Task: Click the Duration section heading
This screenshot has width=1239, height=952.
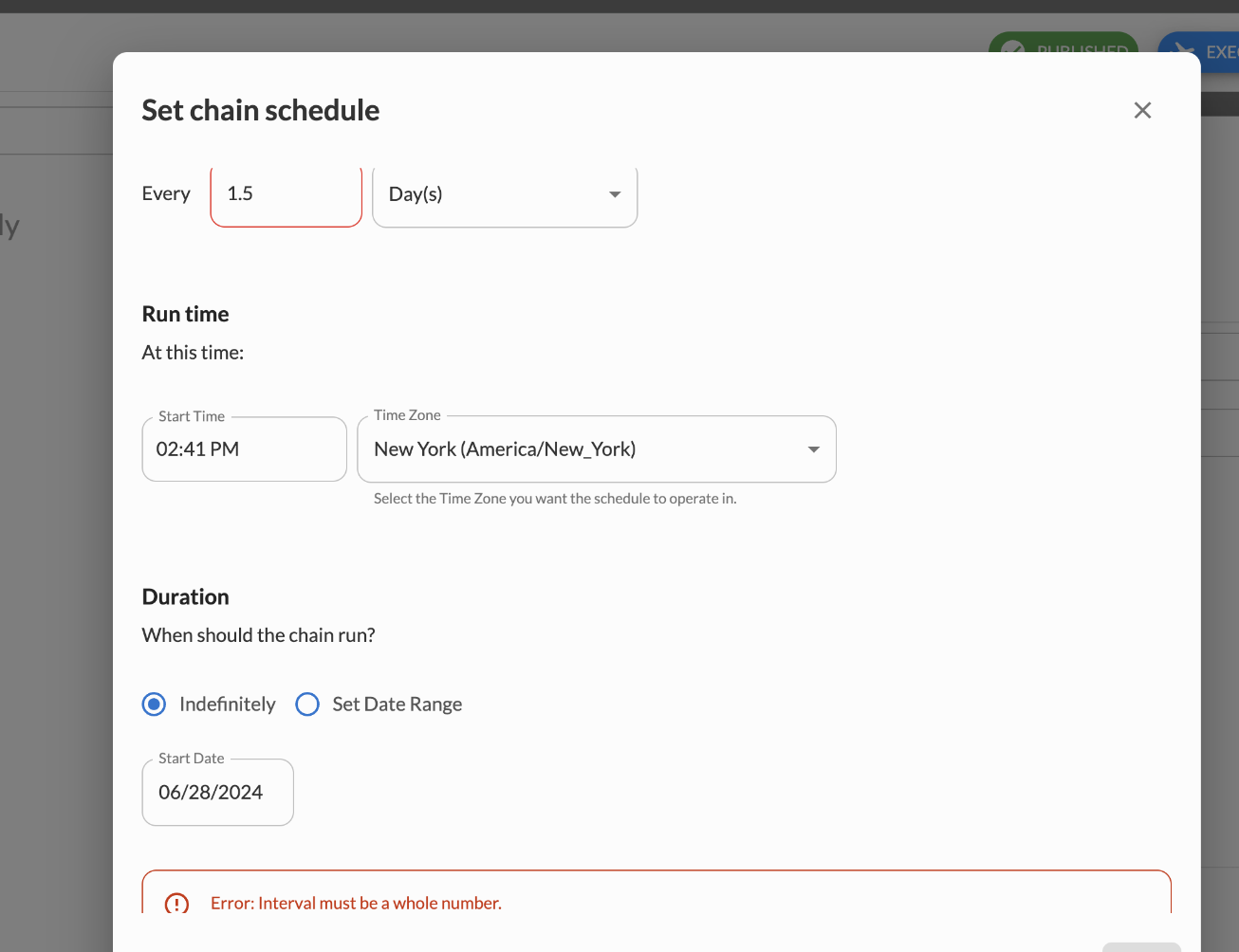Action: click(x=186, y=596)
